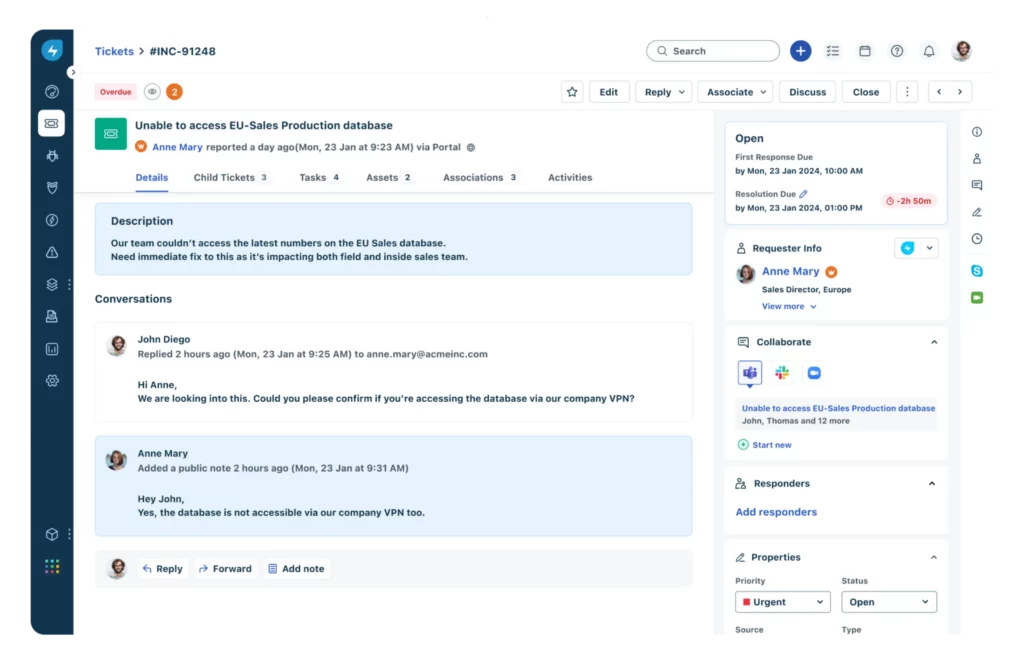Click the notifications bell icon
1024x663 pixels.
coord(929,51)
